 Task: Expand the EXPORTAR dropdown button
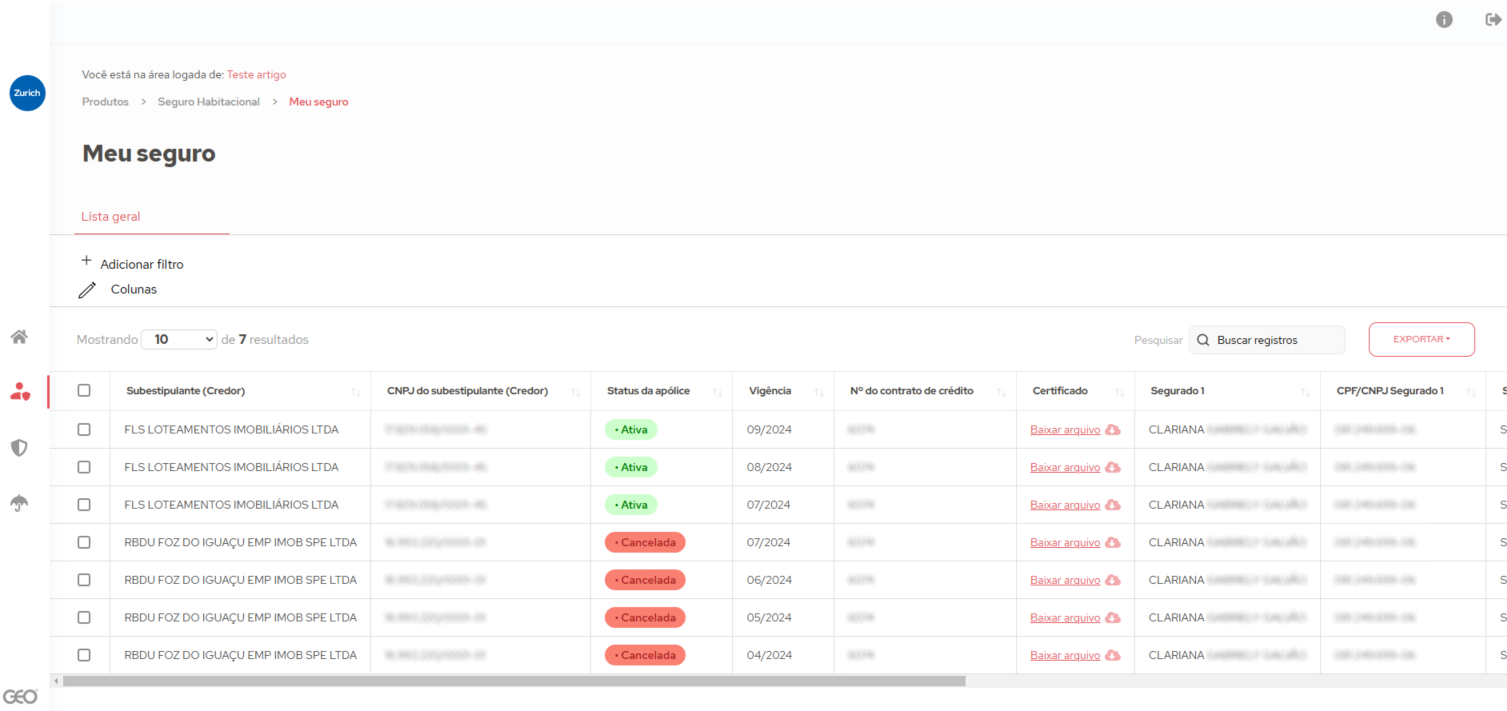[1421, 339]
